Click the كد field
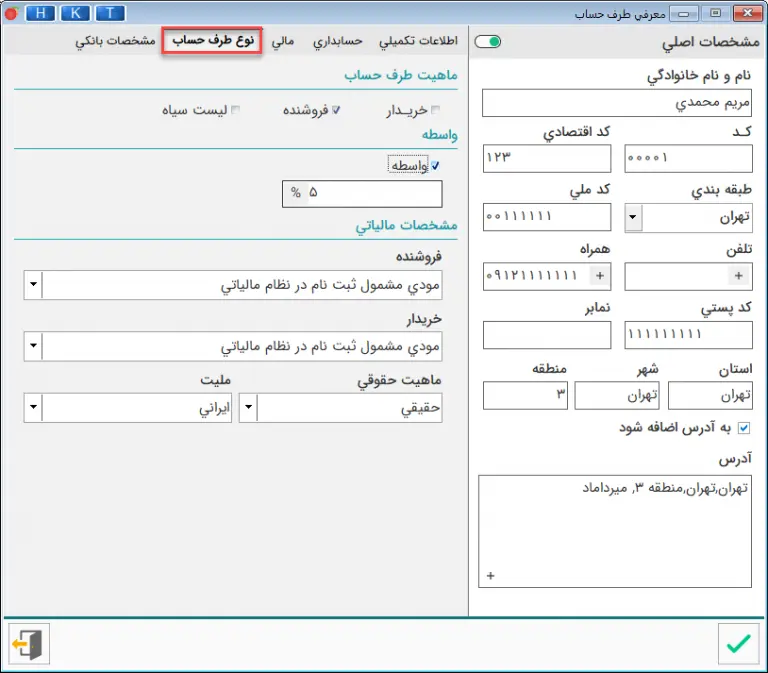The height and width of the screenshot is (673, 768). 688,158
